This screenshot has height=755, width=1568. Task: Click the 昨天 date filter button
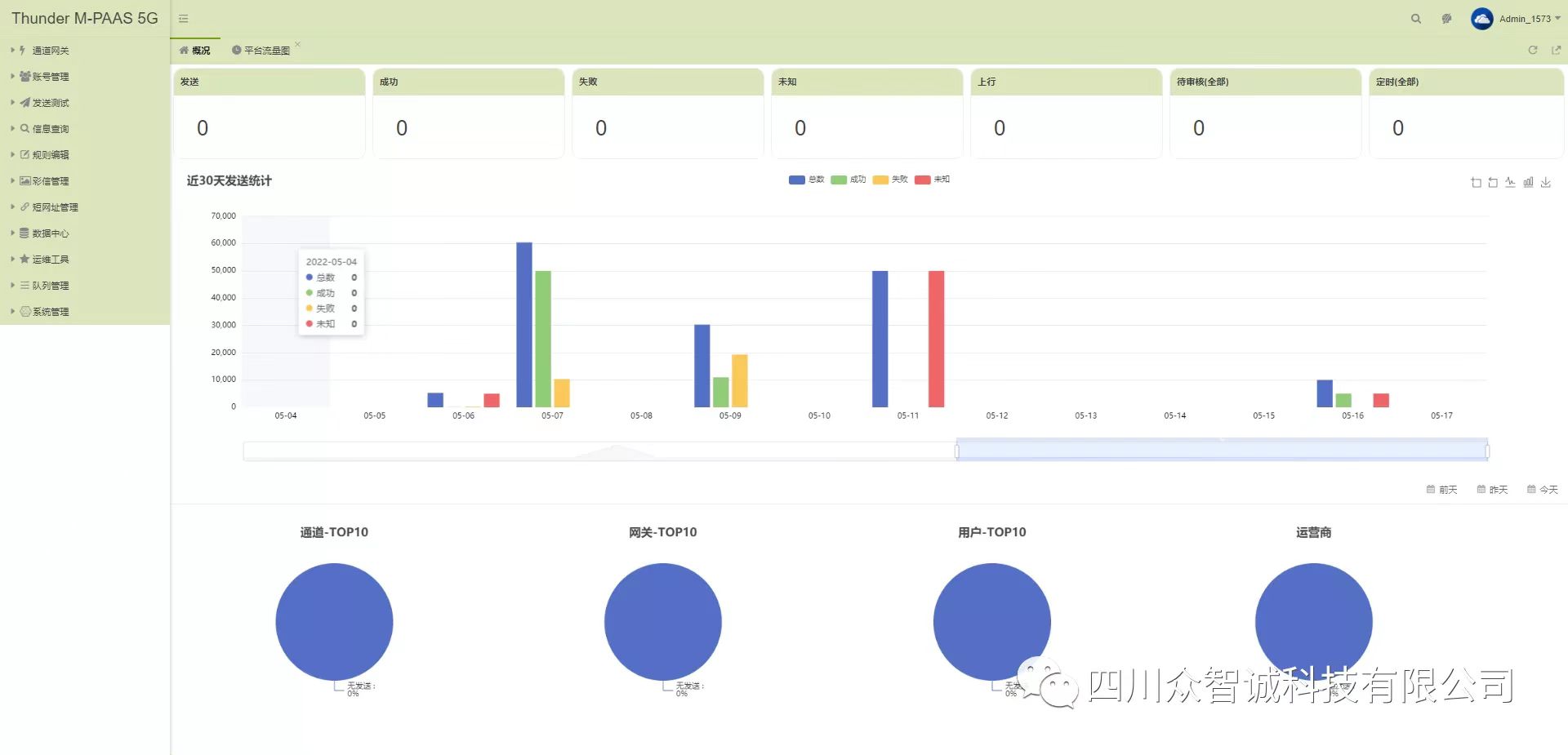click(1492, 490)
